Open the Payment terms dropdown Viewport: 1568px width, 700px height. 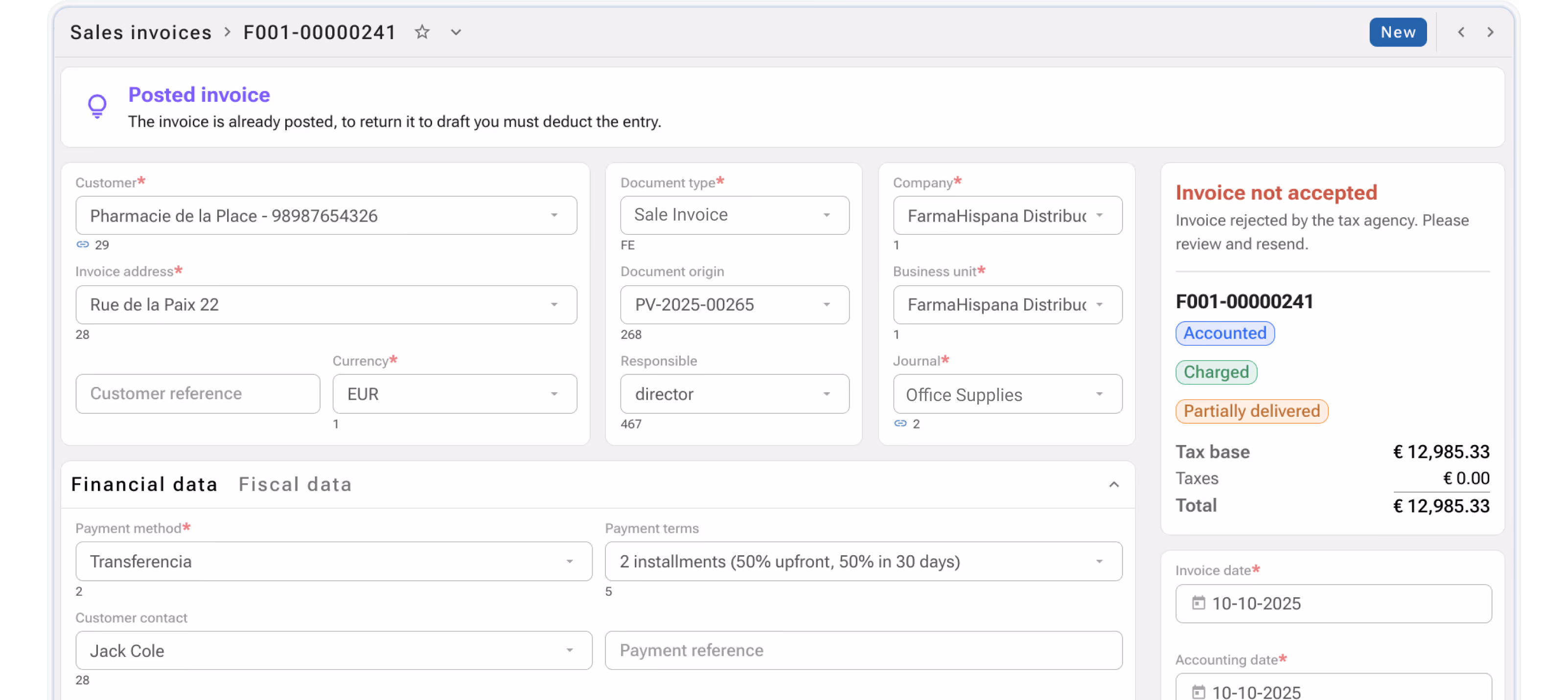pos(1099,562)
